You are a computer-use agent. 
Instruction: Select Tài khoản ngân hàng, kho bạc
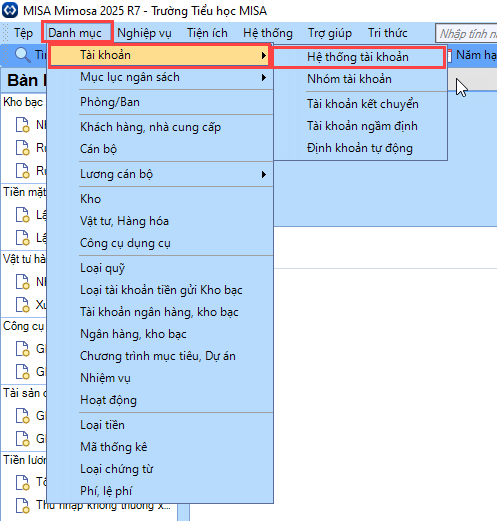(159, 312)
